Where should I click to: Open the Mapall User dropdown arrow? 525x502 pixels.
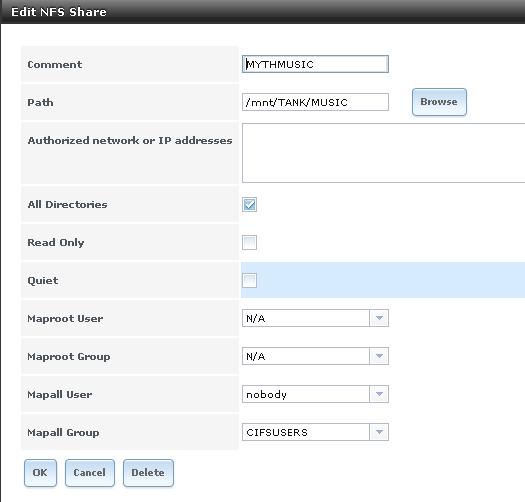[x=379, y=394]
